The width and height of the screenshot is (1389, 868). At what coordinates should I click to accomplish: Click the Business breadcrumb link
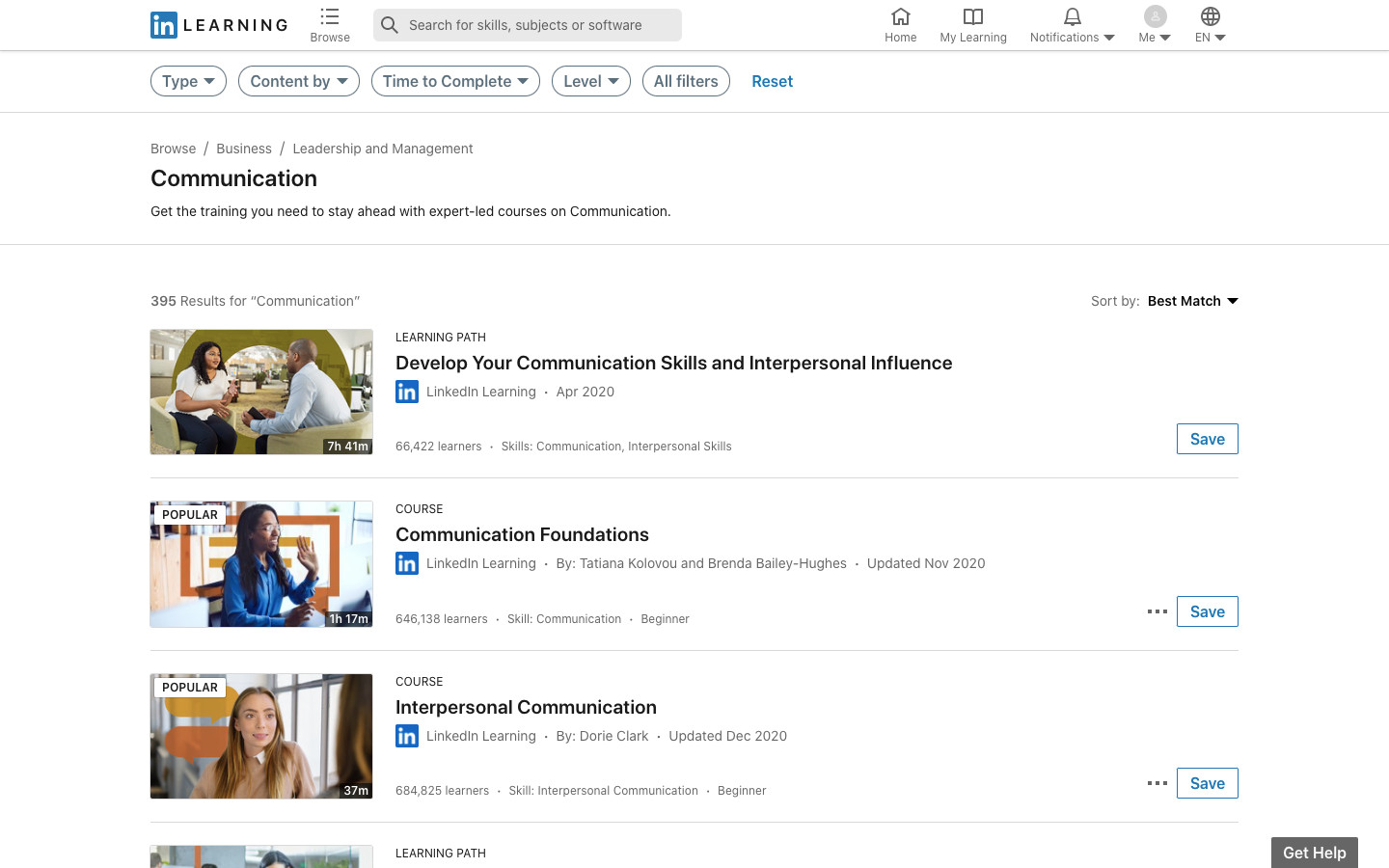(x=244, y=149)
